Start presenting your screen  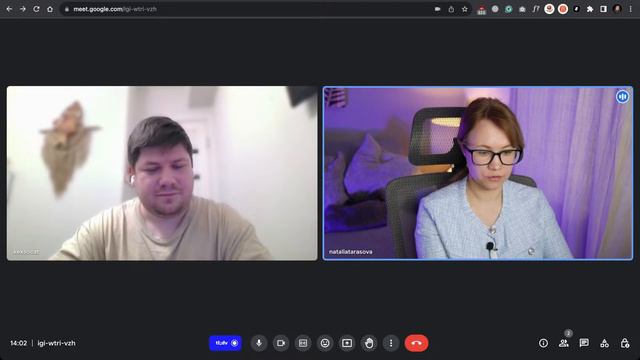pyautogui.click(x=347, y=343)
